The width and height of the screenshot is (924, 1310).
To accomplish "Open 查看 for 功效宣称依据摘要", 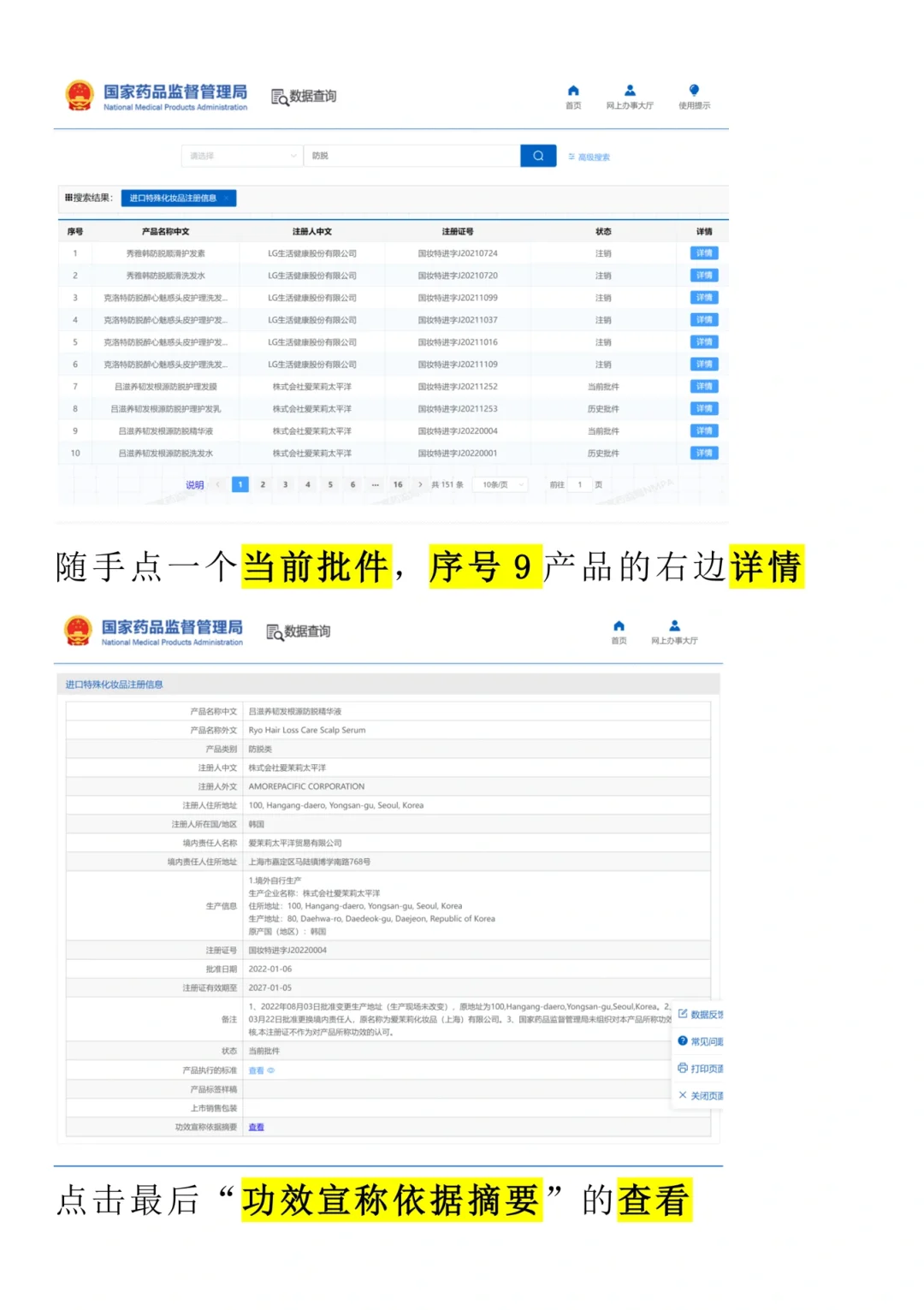I will [x=256, y=1127].
